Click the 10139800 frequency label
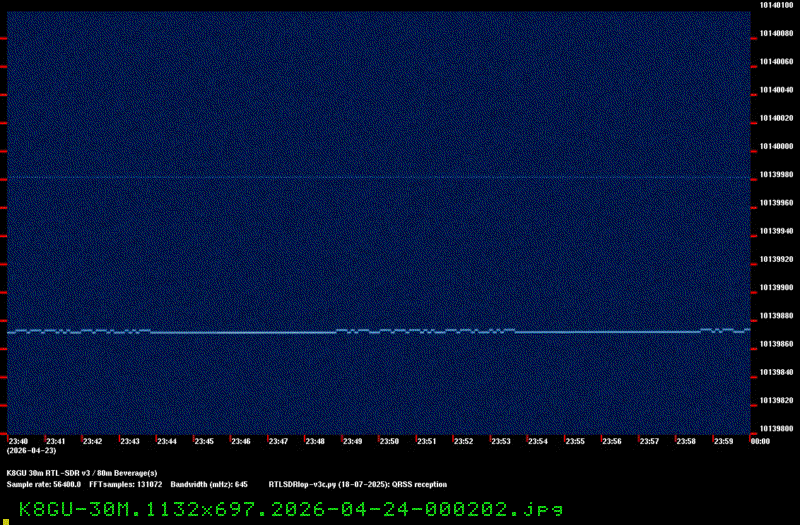Screen dimensions: 800x525 pos(777,429)
